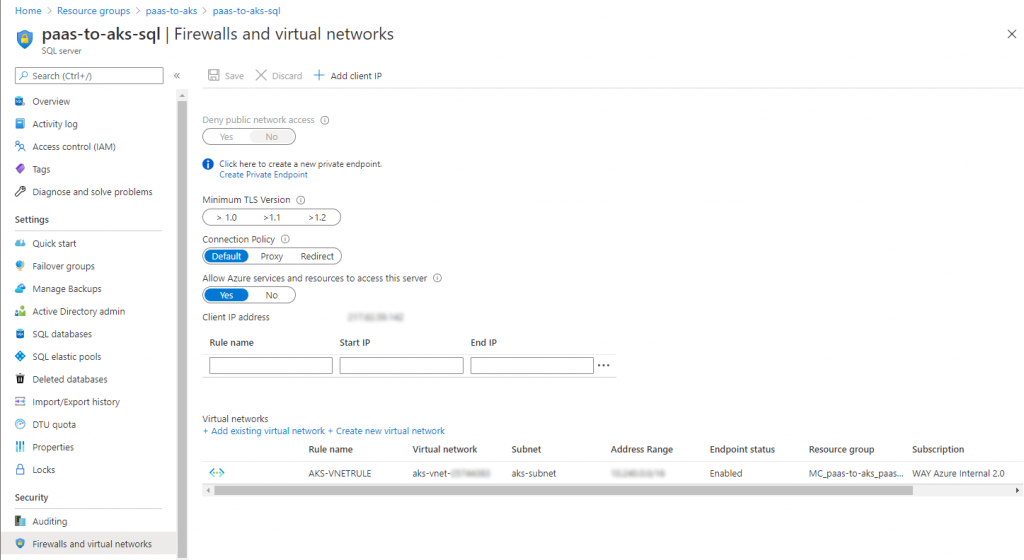Open ellipsis menu for firewall rule row
This screenshot has width=1024, height=560.
pyautogui.click(x=603, y=366)
